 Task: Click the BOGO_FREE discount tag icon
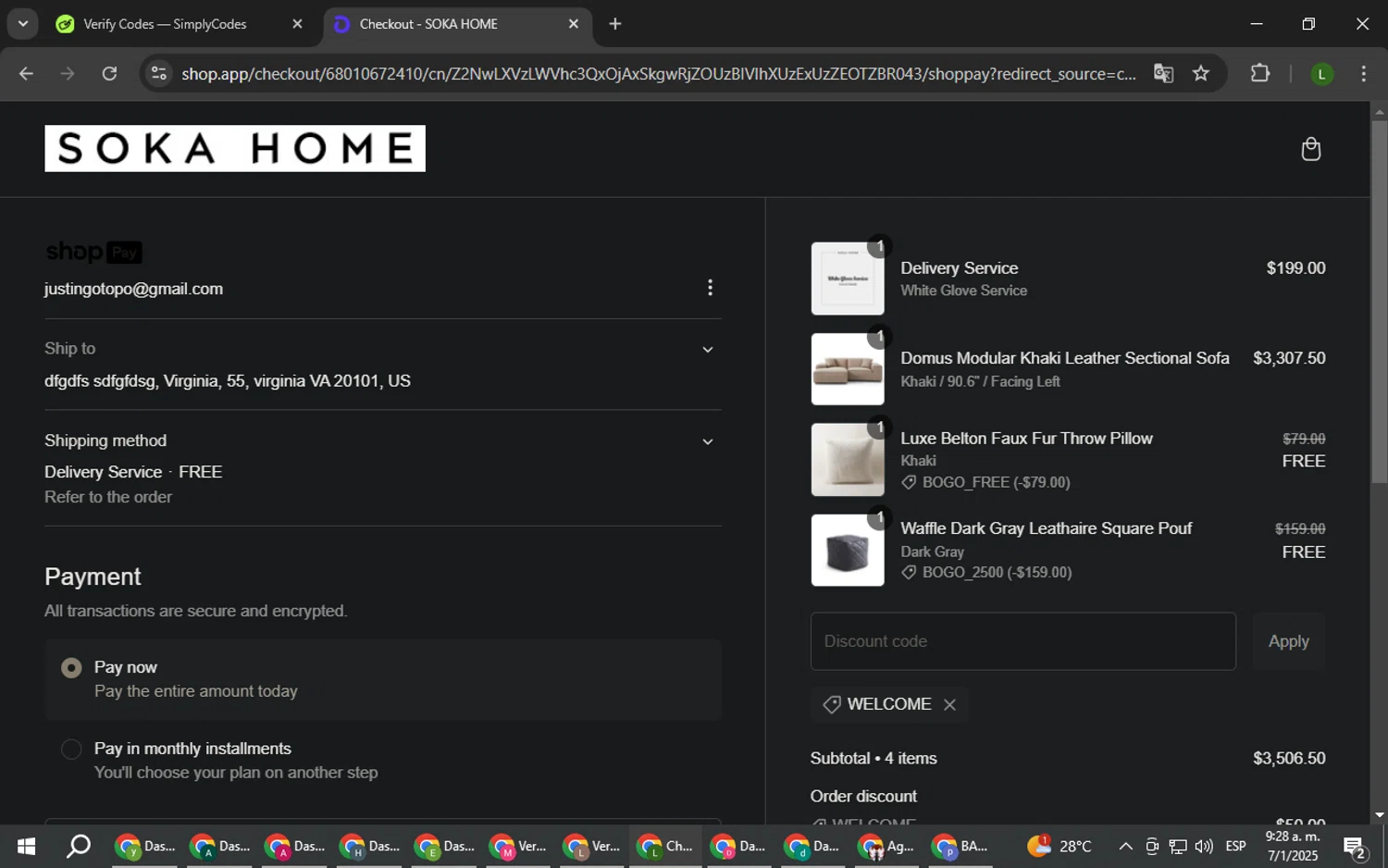pyautogui.click(x=909, y=482)
